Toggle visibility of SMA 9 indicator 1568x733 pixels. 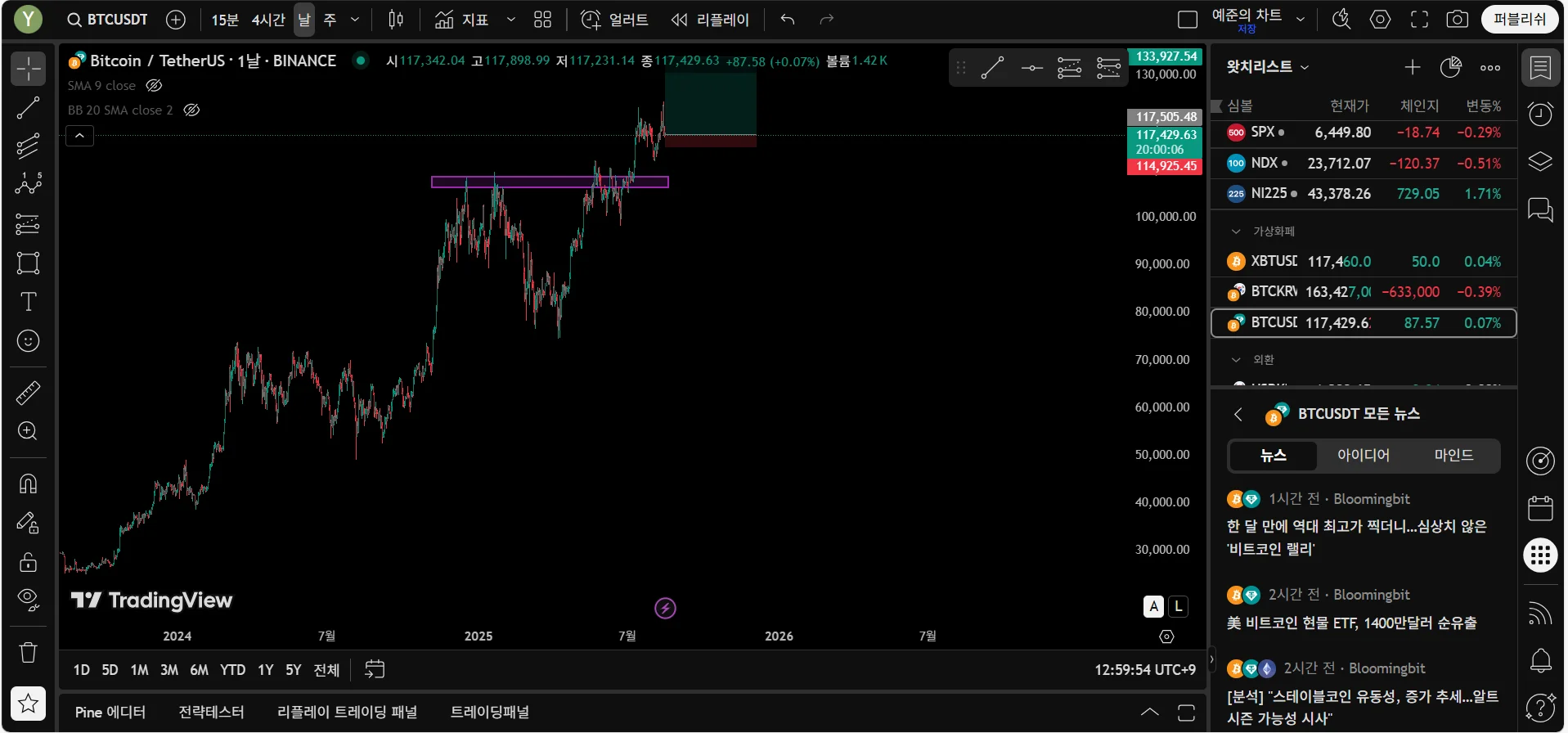click(x=154, y=85)
